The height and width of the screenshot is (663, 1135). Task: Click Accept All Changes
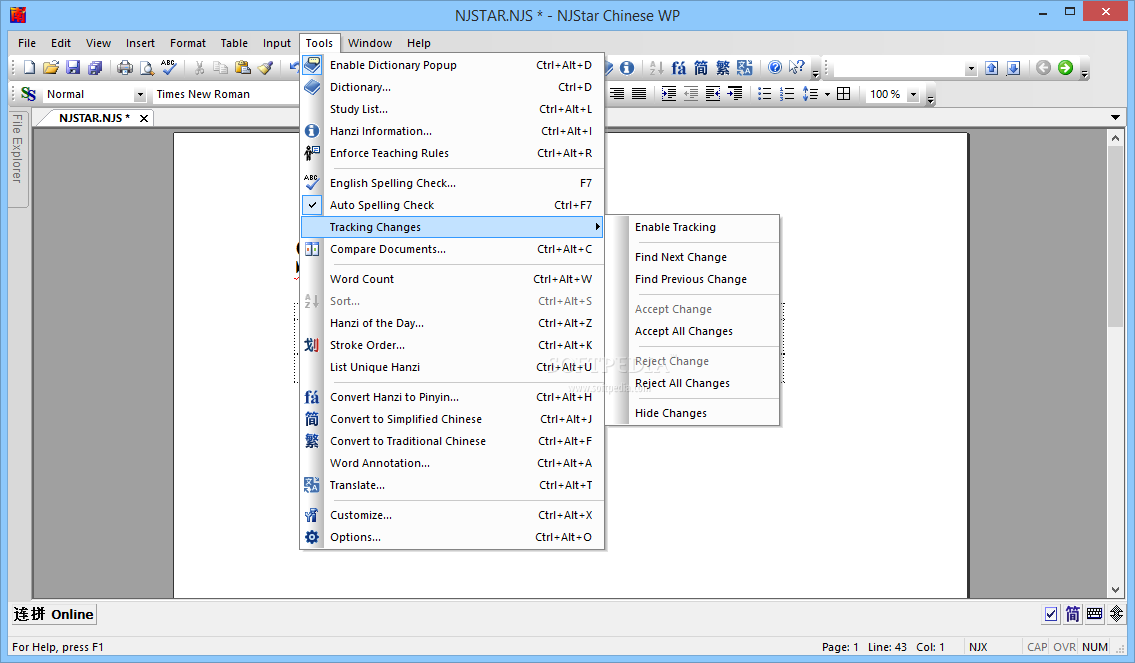[693, 332]
